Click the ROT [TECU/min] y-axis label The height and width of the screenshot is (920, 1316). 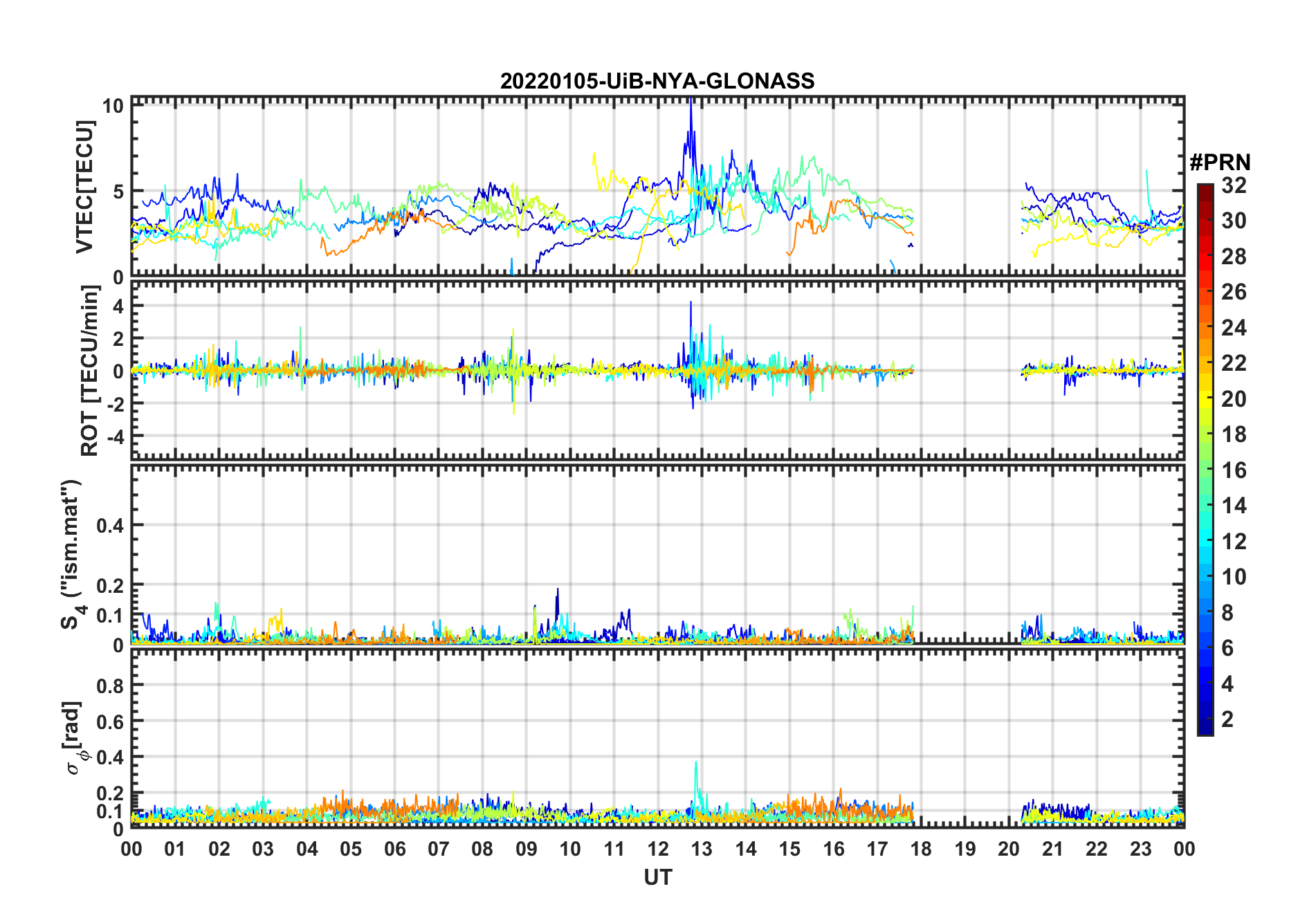click(89, 371)
